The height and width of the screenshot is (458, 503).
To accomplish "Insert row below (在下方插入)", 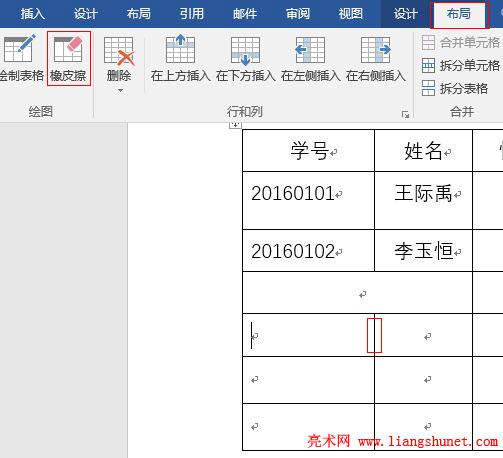I will click(x=245, y=59).
